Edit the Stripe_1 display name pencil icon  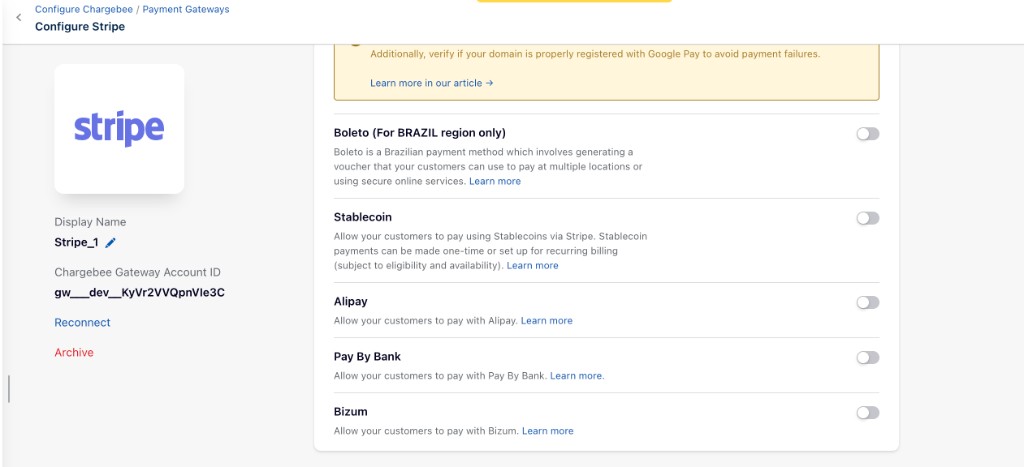pyautogui.click(x=110, y=243)
